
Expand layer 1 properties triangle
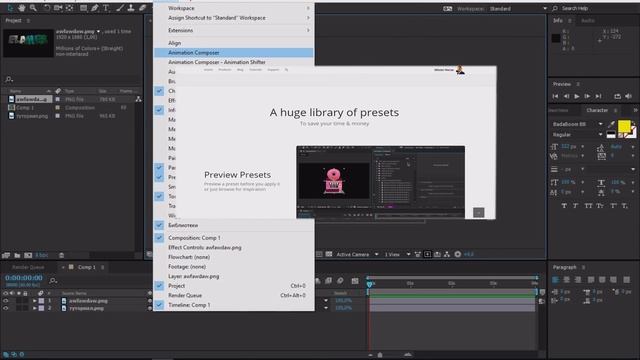[35, 301]
